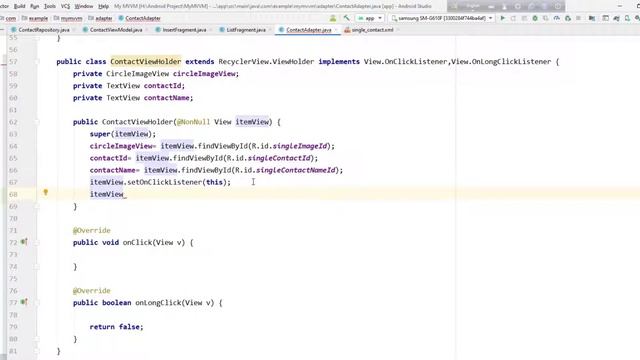Click the Attach debugger to process icon
Image resolution: width=640 pixels, height=360 pixels.
point(568,18)
